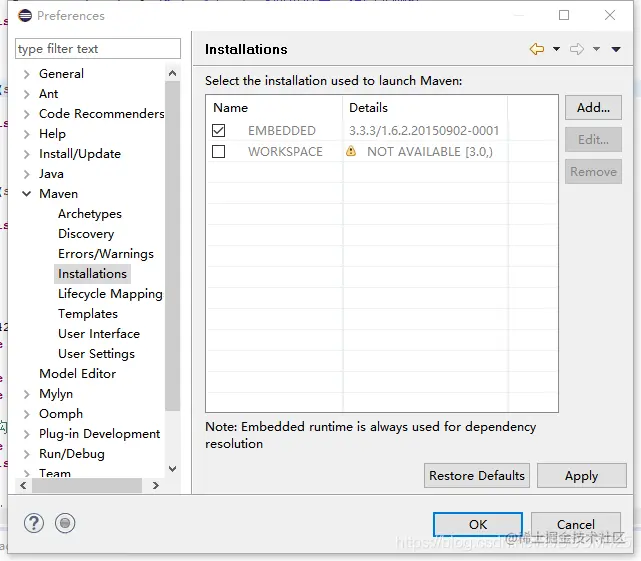Confirm with the OK button
641x561 pixels.
point(478,525)
